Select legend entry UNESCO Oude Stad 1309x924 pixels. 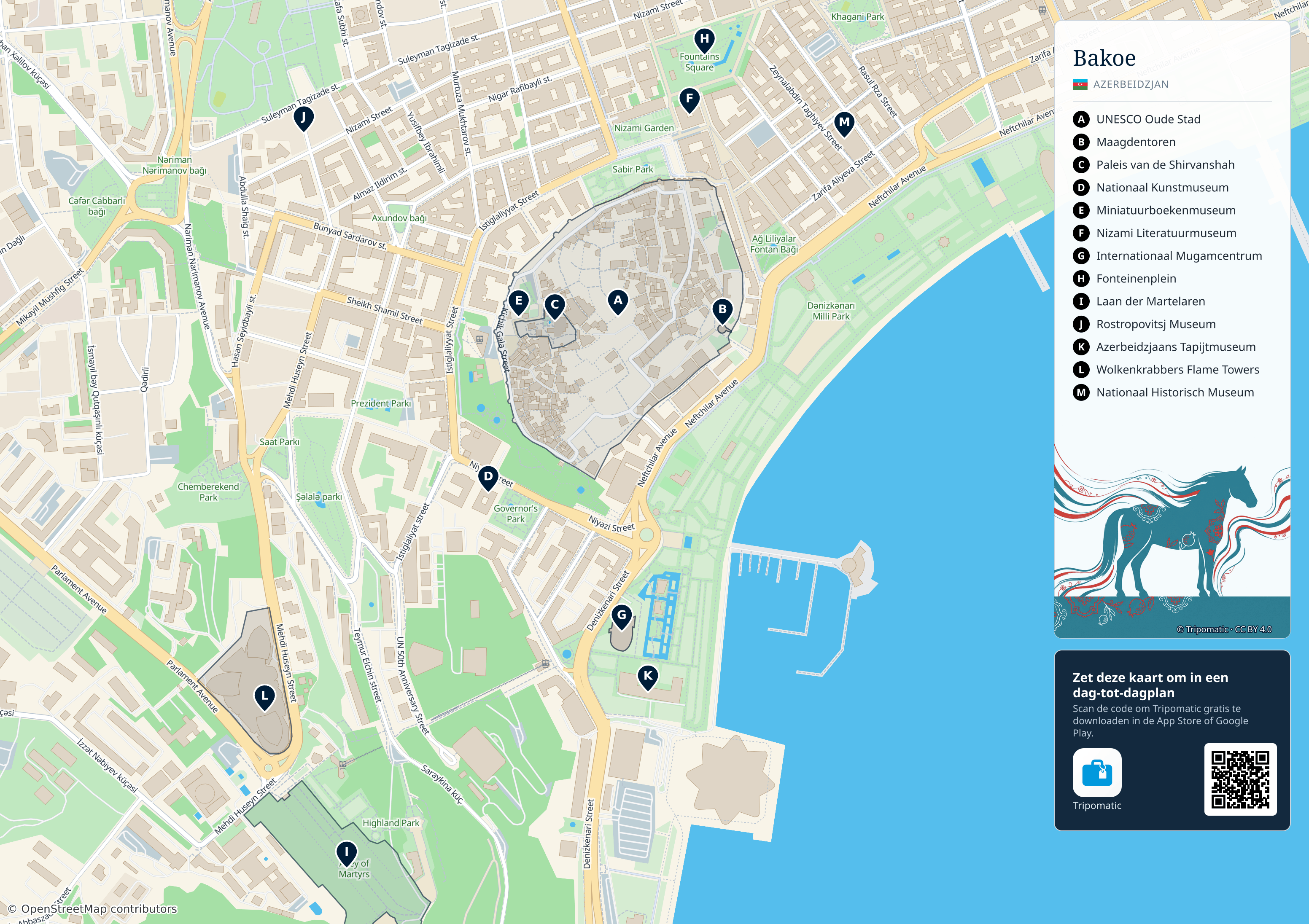(x=1148, y=119)
